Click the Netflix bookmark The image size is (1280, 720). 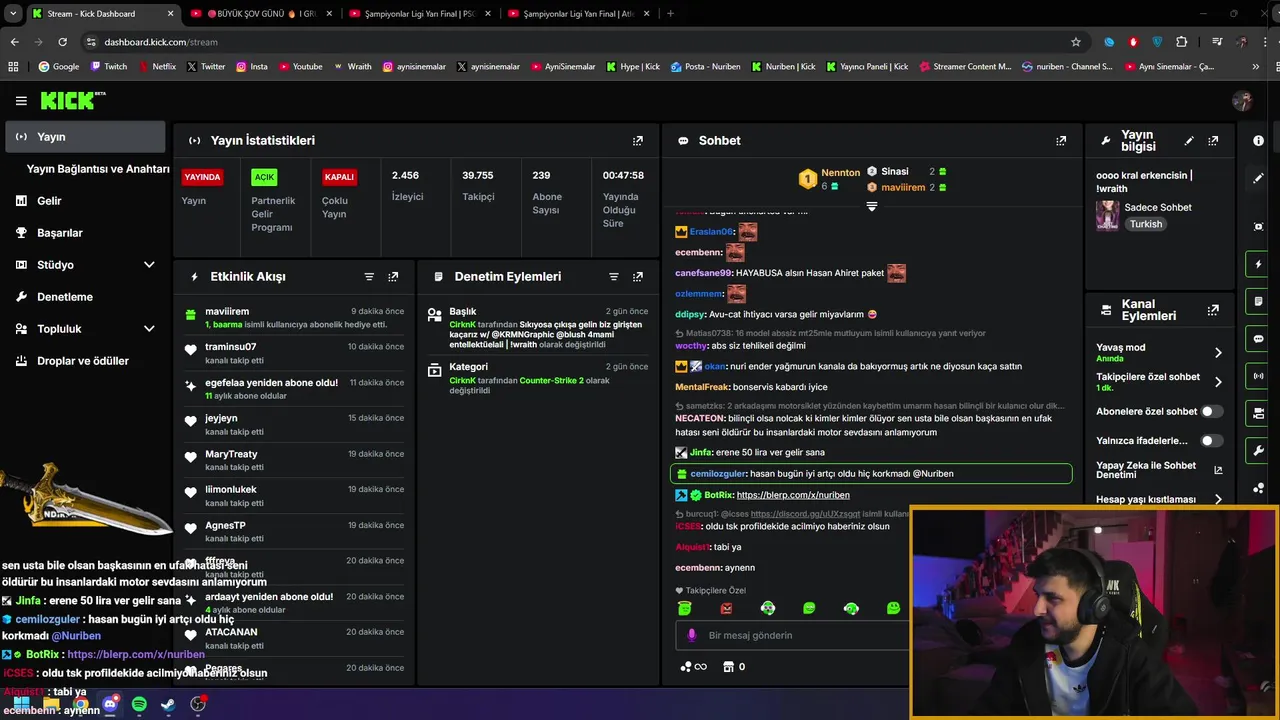pos(156,67)
